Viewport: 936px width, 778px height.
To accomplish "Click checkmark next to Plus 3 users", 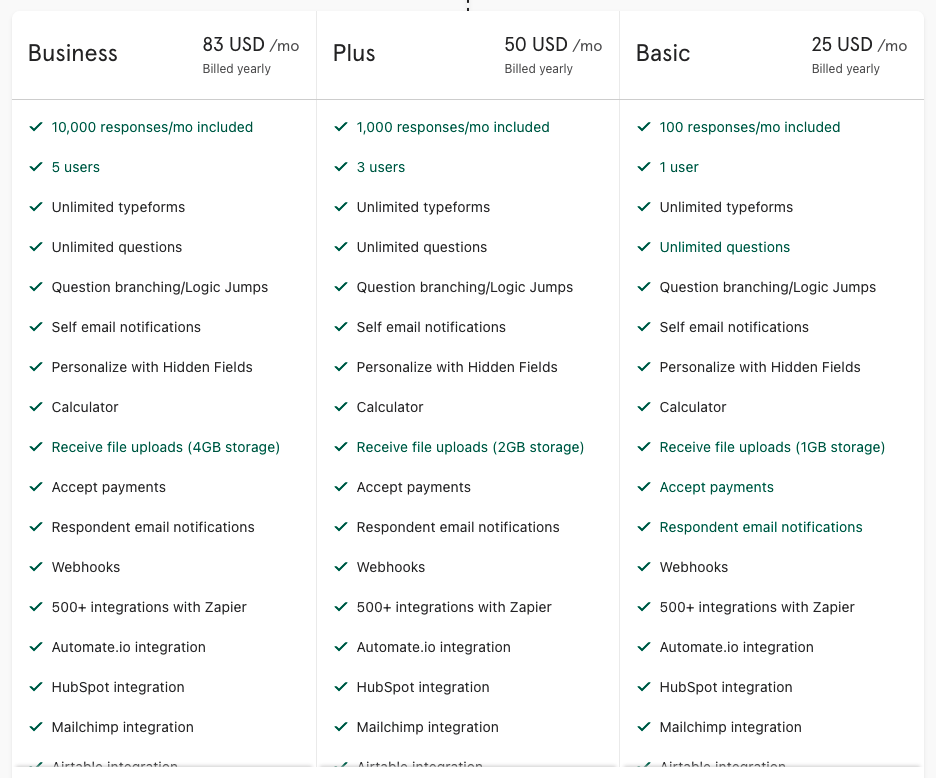I will (341, 167).
